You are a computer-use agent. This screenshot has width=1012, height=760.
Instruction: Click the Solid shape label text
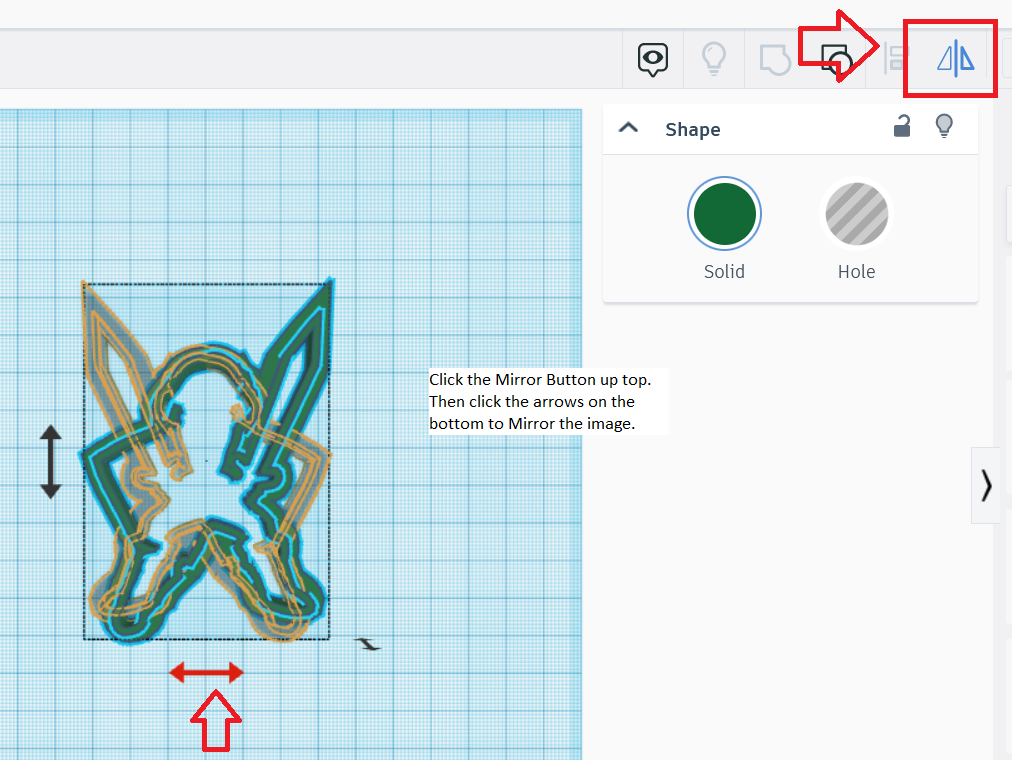click(x=724, y=271)
